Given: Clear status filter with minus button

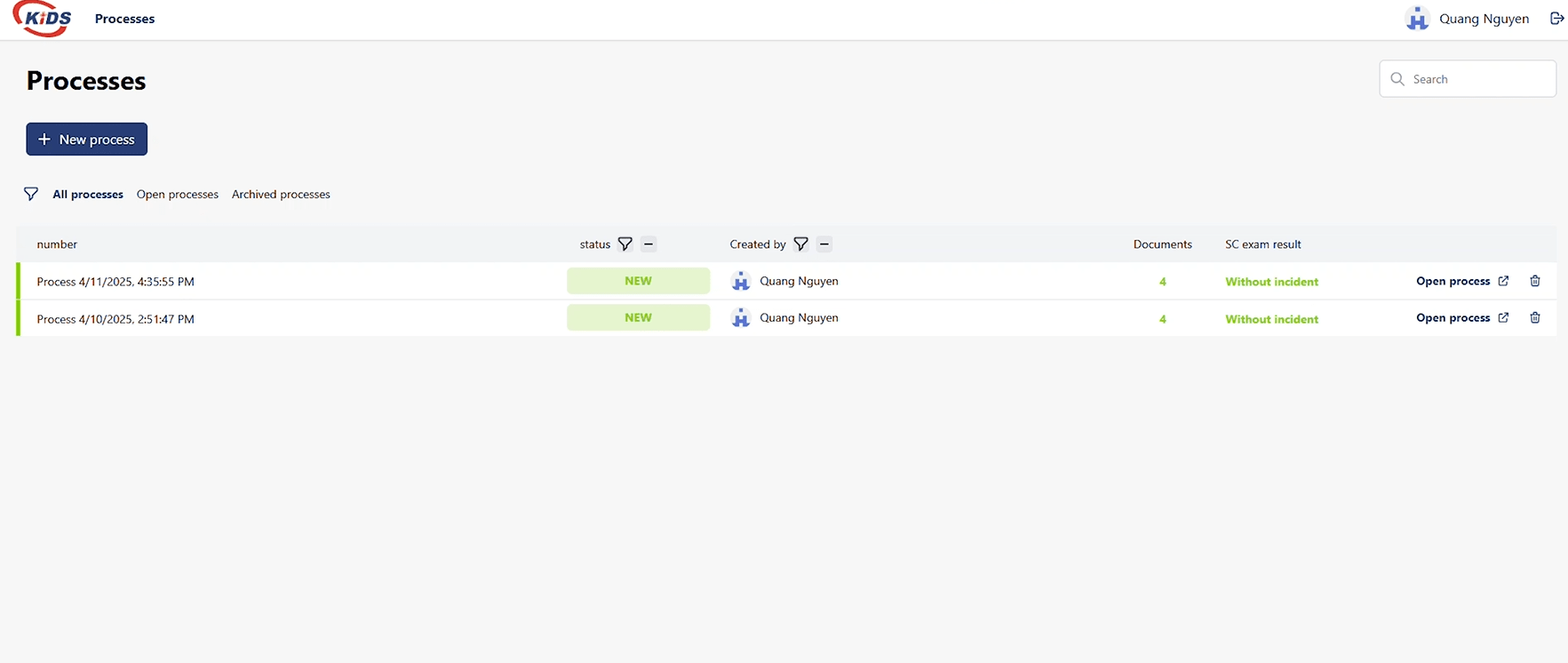Looking at the screenshot, I should (649, 244).
